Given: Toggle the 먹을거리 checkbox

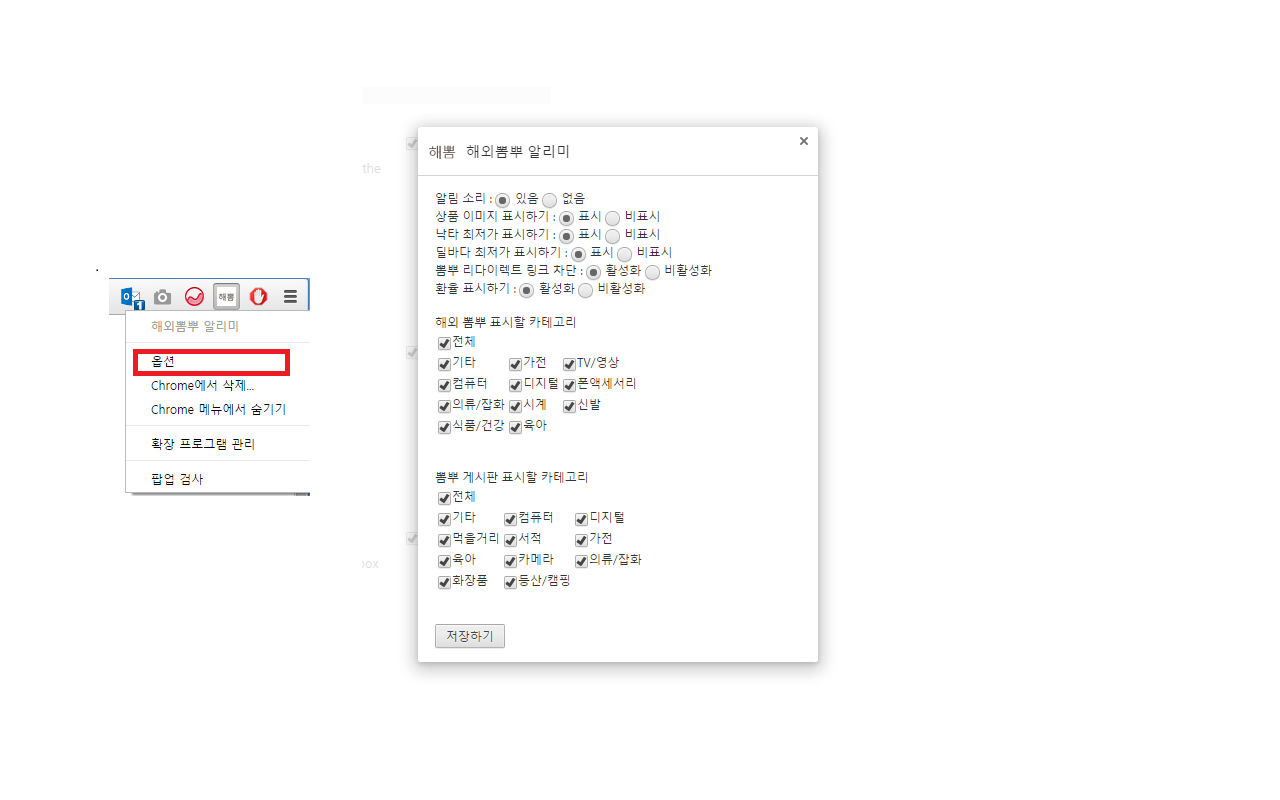Looking at the screenshot, I should [x=444, y=540].
